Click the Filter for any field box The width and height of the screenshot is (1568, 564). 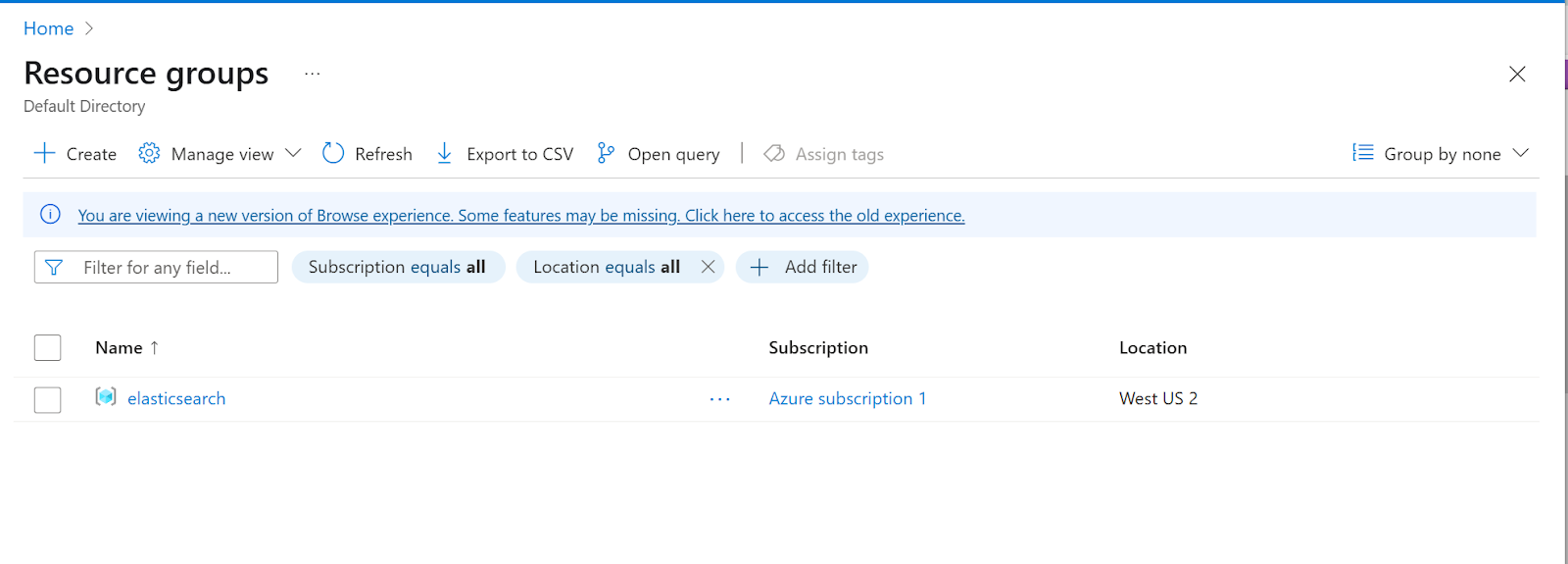156,267
